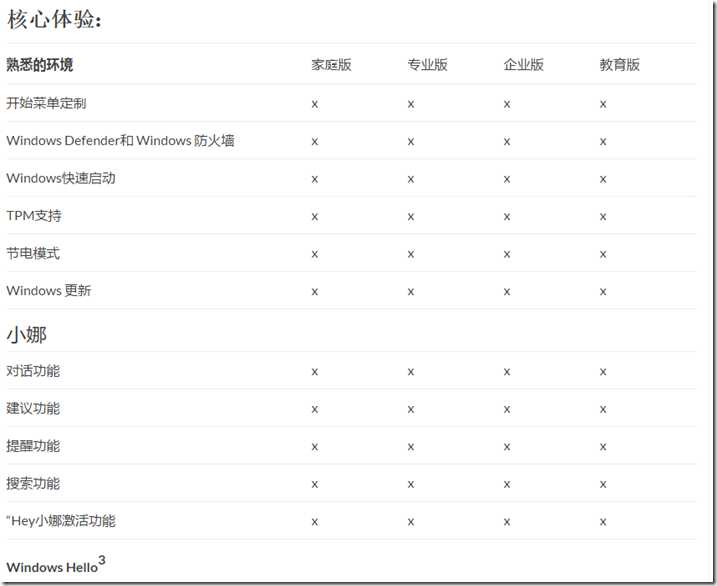Click 专业版 mark for Windows快速启动

point(411,179)
